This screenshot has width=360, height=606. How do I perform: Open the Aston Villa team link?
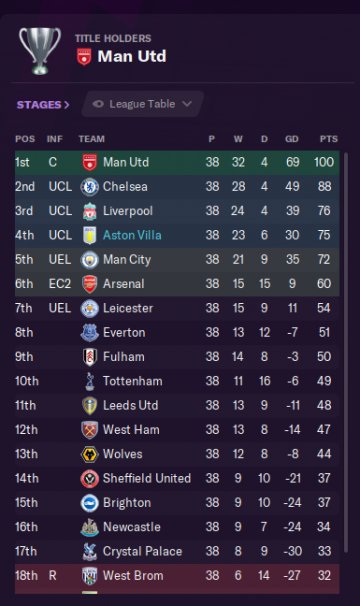click(132, 235)
